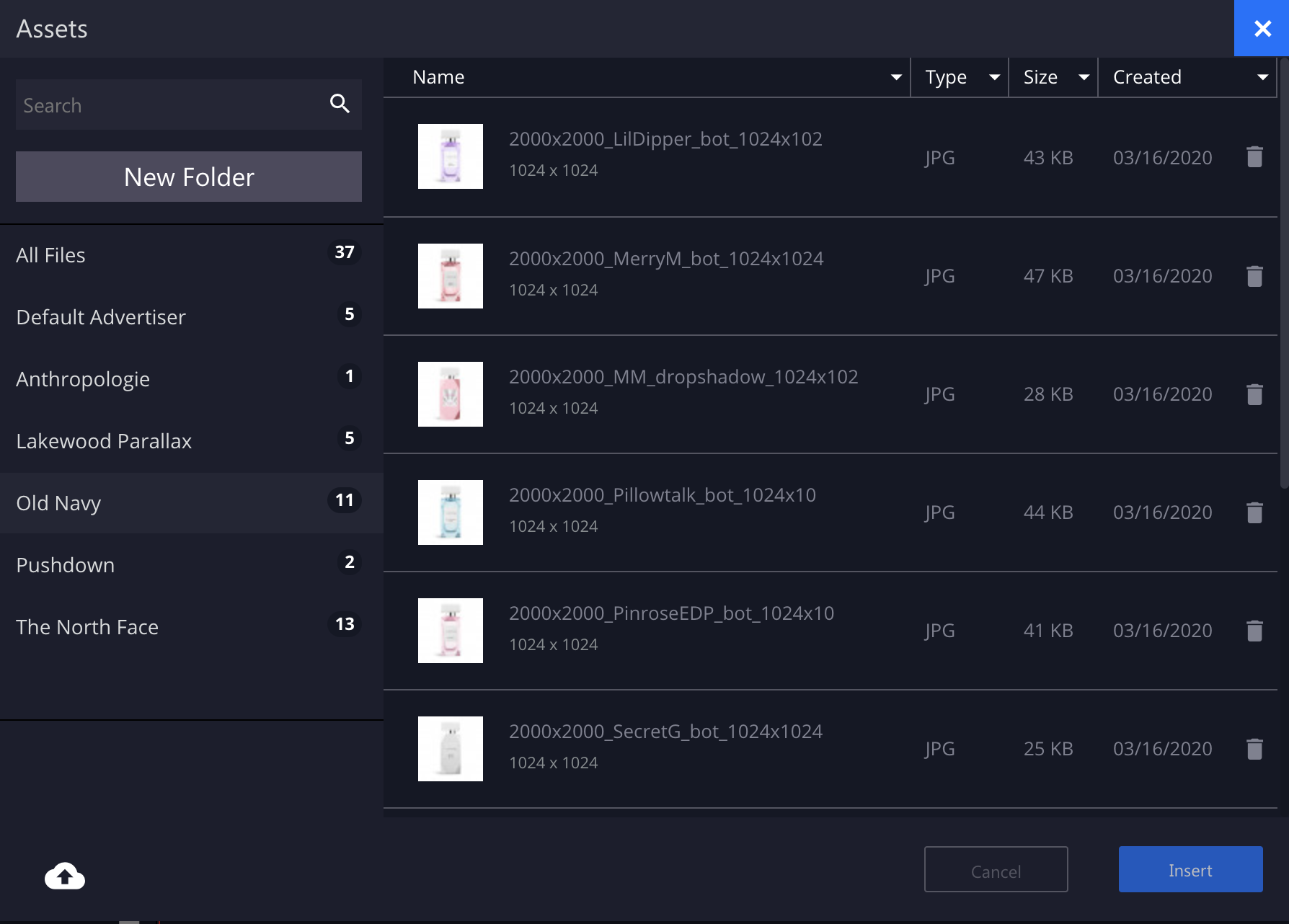Viewport: 1289px width, 924px height.
Task: Open the Created column sort dropdown
Action: pos(1262,77)
